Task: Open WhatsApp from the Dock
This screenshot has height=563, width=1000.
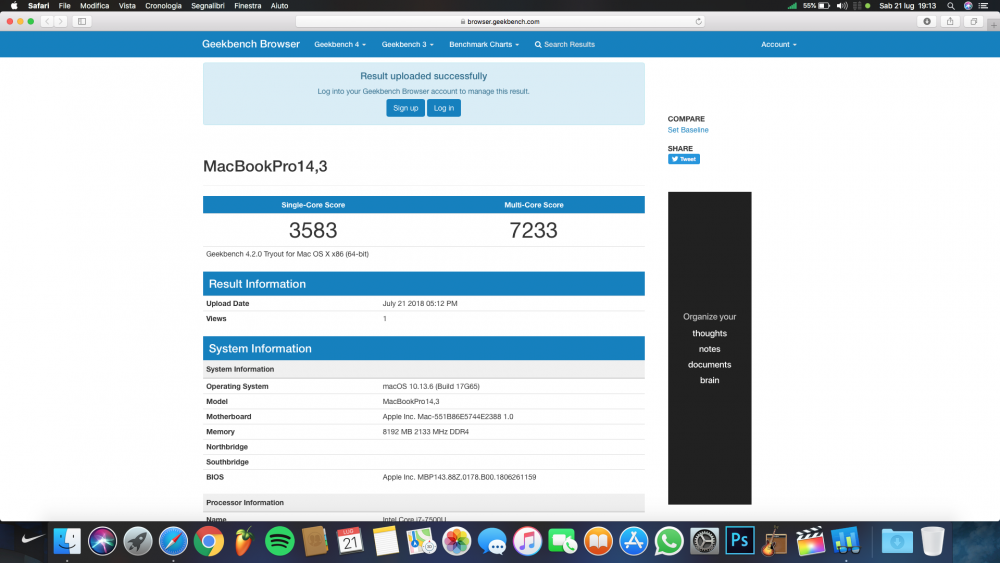Action: point(669,541)
